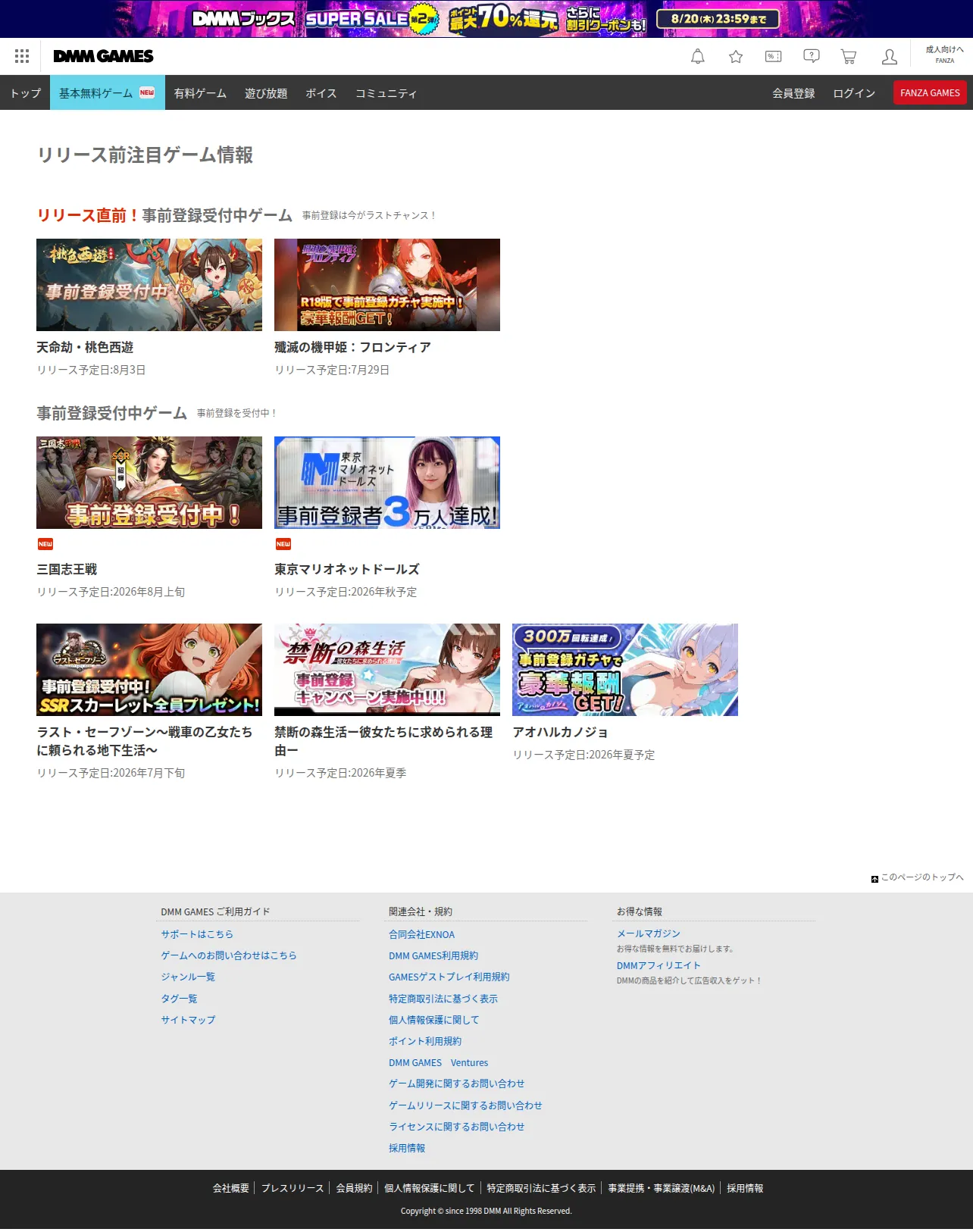Open the ボイス tab
Image resolution: width=973 pixels, height=1232 pixels.
[321, 92]
